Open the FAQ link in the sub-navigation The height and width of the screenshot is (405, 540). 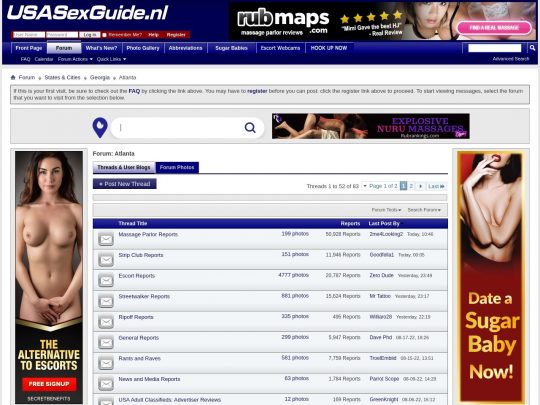(x=25, y=59)
